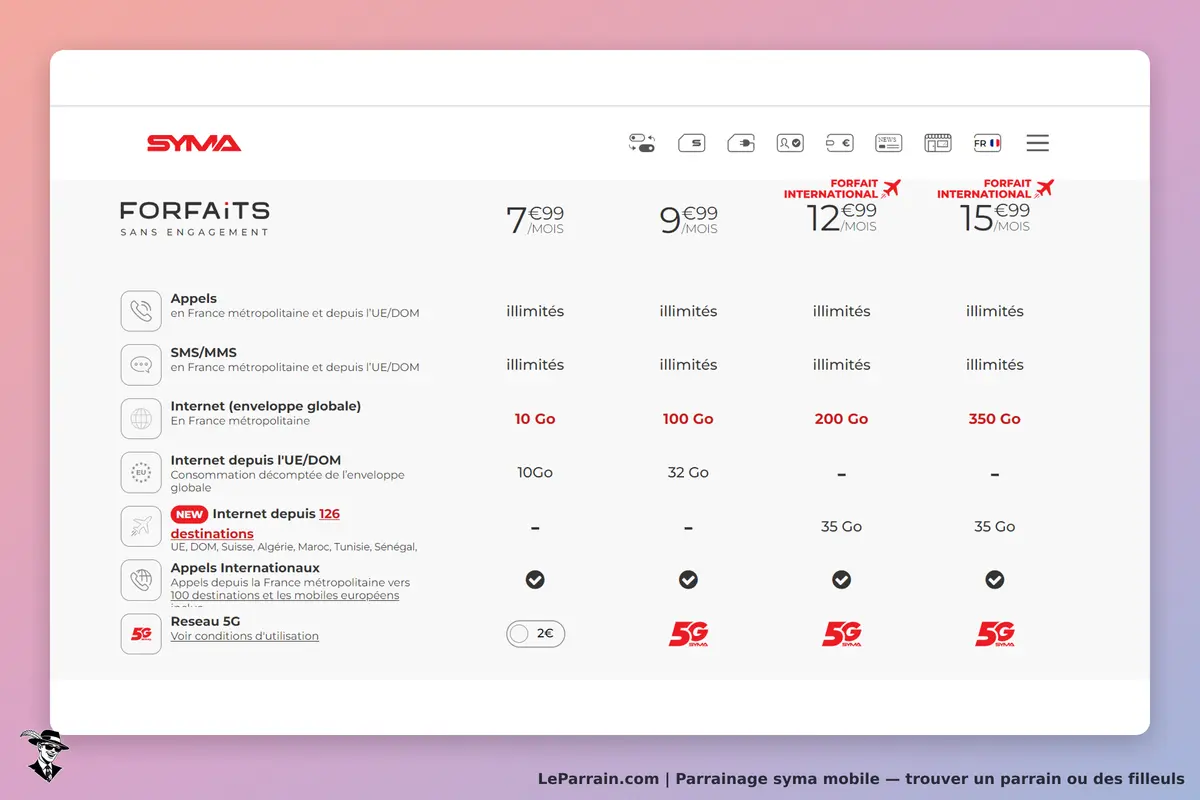This screenshot has height=800, width=1200.
Task: Click the store locator shop icon
Action: coord(938,143)
